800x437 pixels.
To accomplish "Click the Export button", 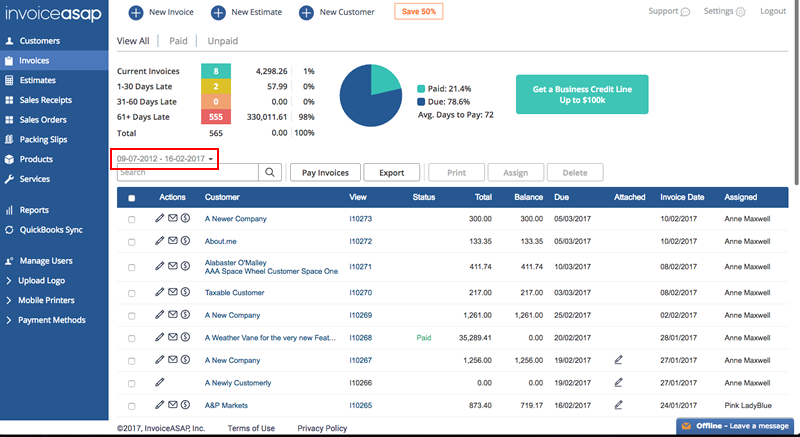I will click(392, 172).
